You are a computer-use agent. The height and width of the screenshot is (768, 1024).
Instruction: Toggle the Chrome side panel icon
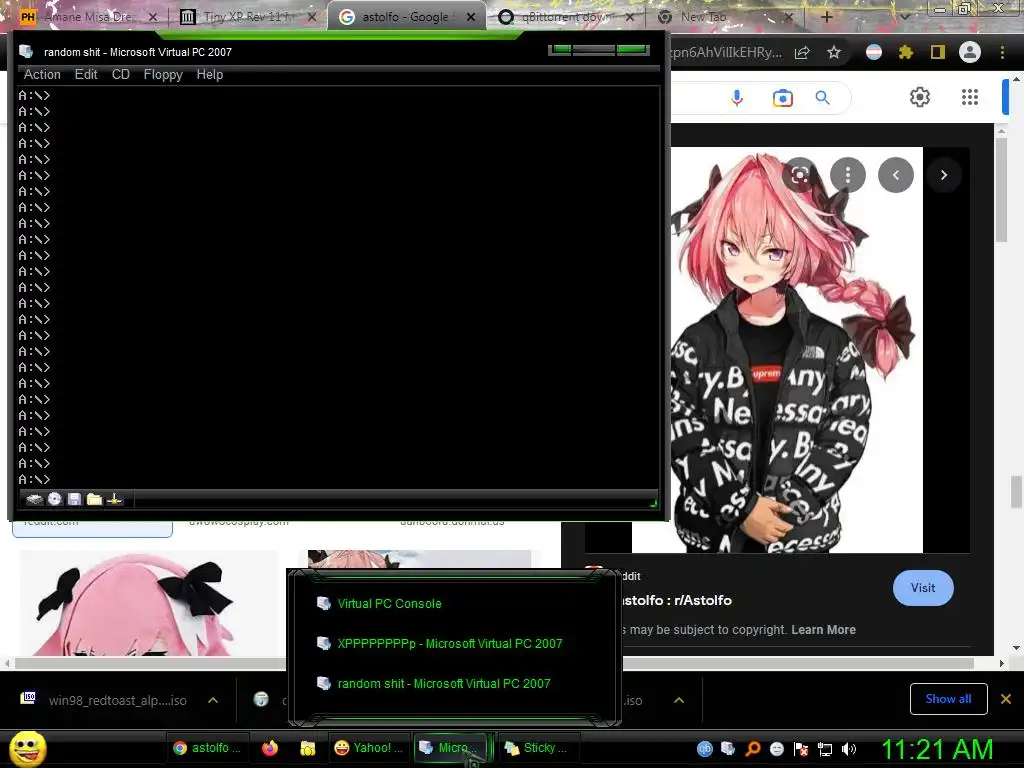(938, 52)
